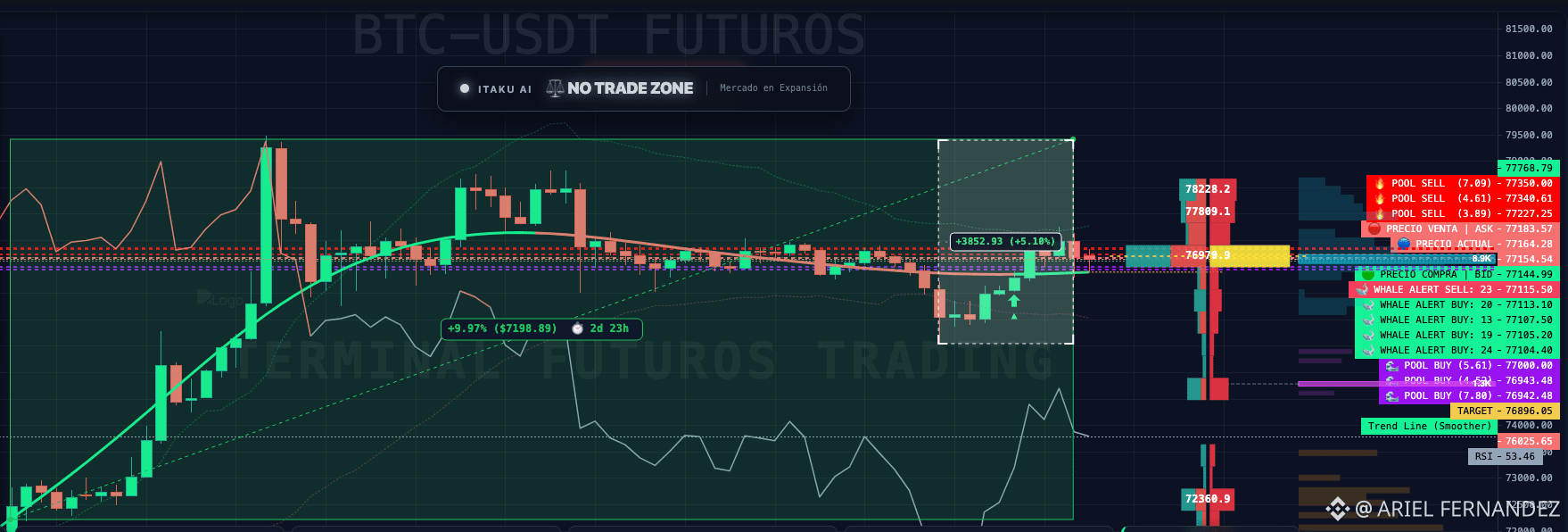Click the yellow point-of-control bar in volume profile
The width and height of the screenshot is (1568, 532).
[1250, 256]
